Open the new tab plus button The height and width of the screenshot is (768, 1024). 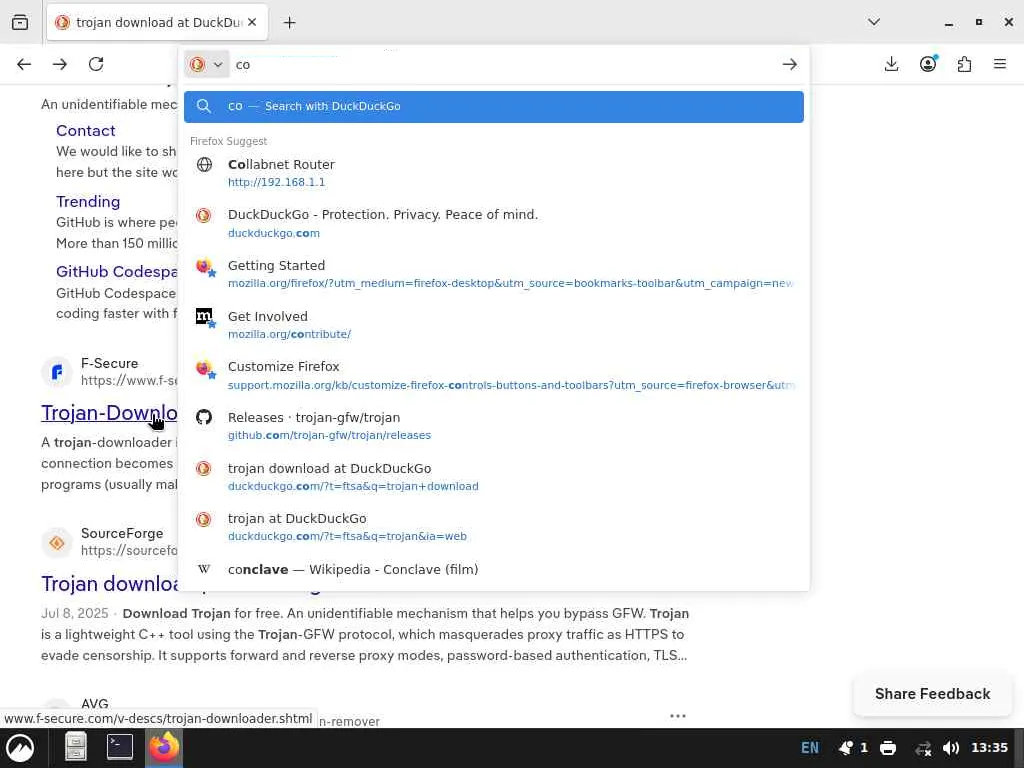click(x=289, y=23)
